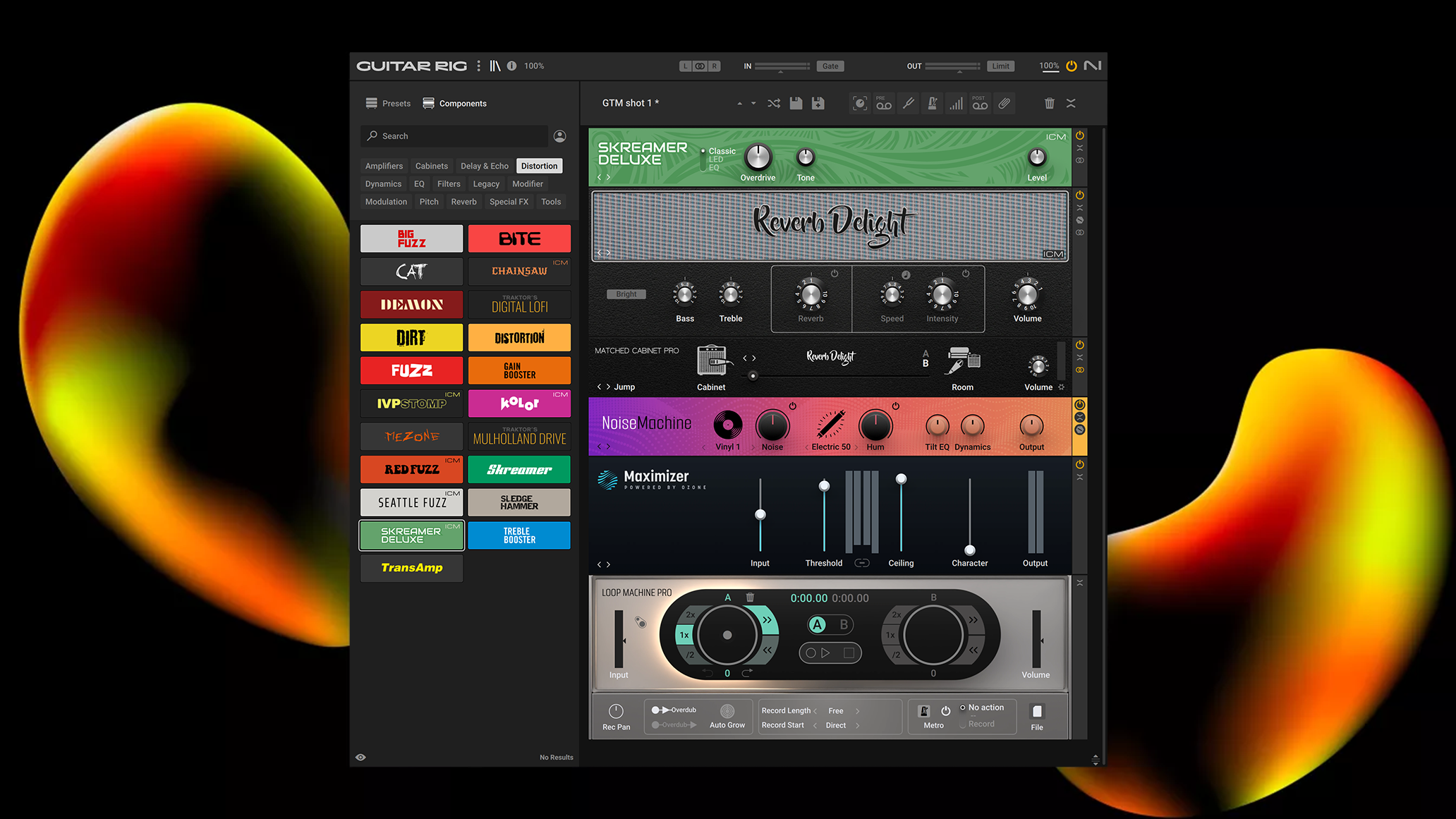
Task: Switch to the Components tab
Action: pos(455,104)
